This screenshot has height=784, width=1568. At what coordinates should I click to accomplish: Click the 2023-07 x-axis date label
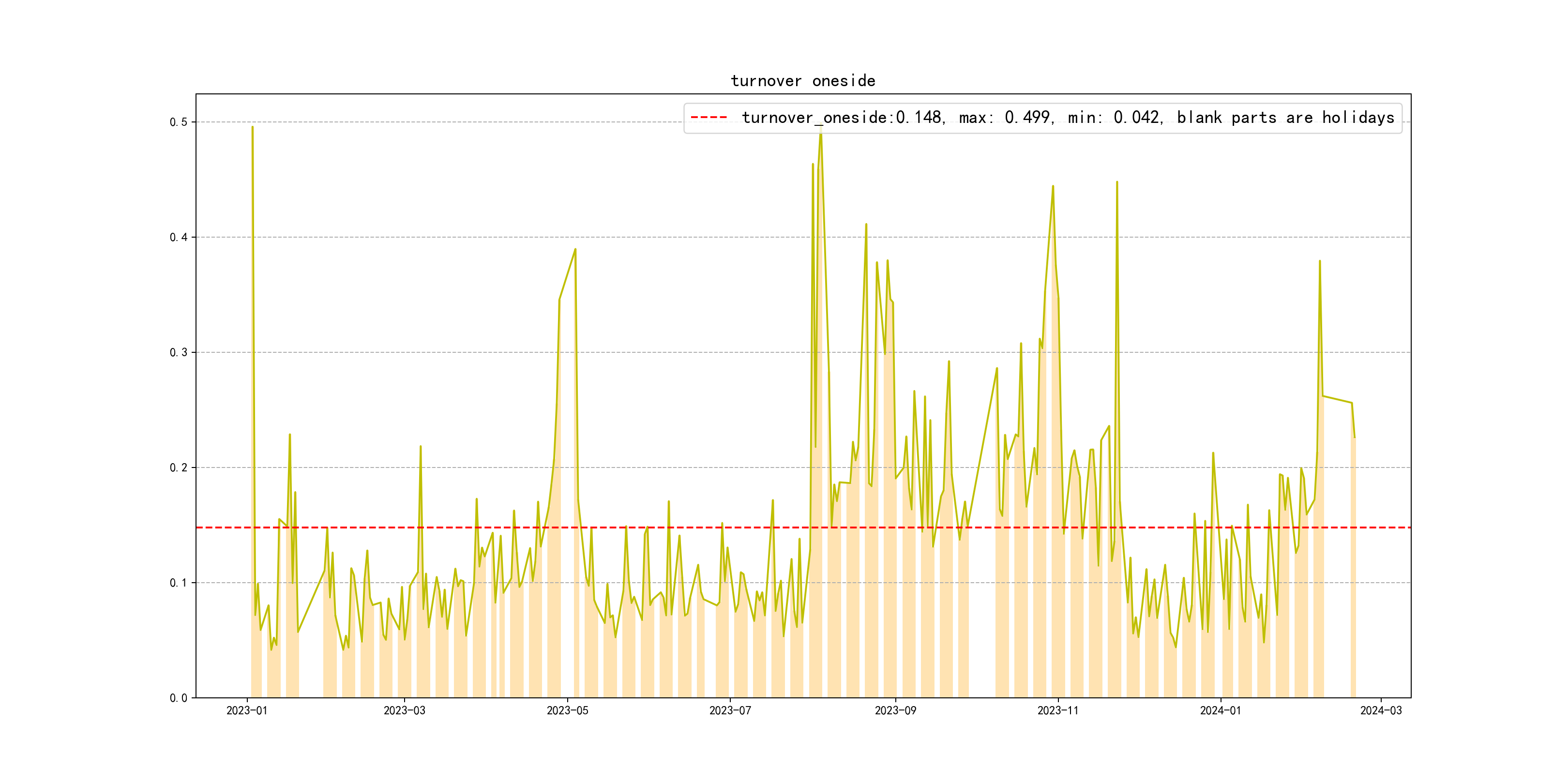(x=730, y=710)
